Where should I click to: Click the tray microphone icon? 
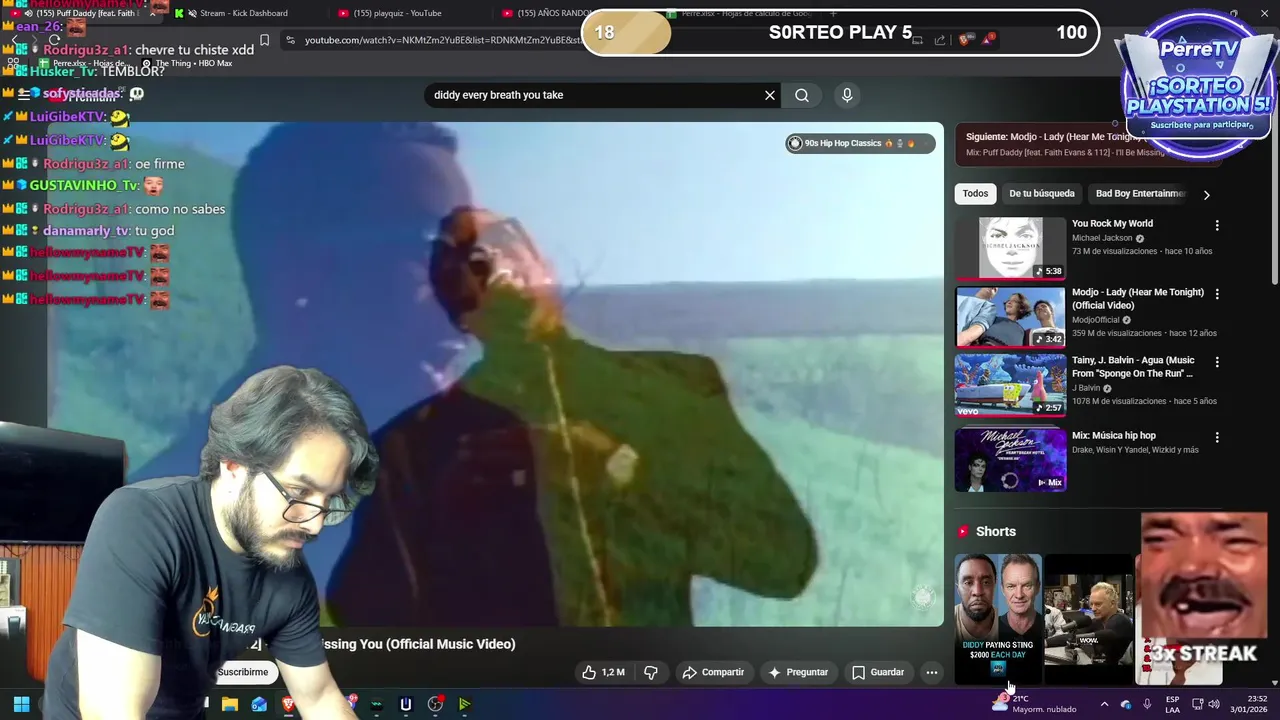pyautogui.click(x=1147, y=704)
